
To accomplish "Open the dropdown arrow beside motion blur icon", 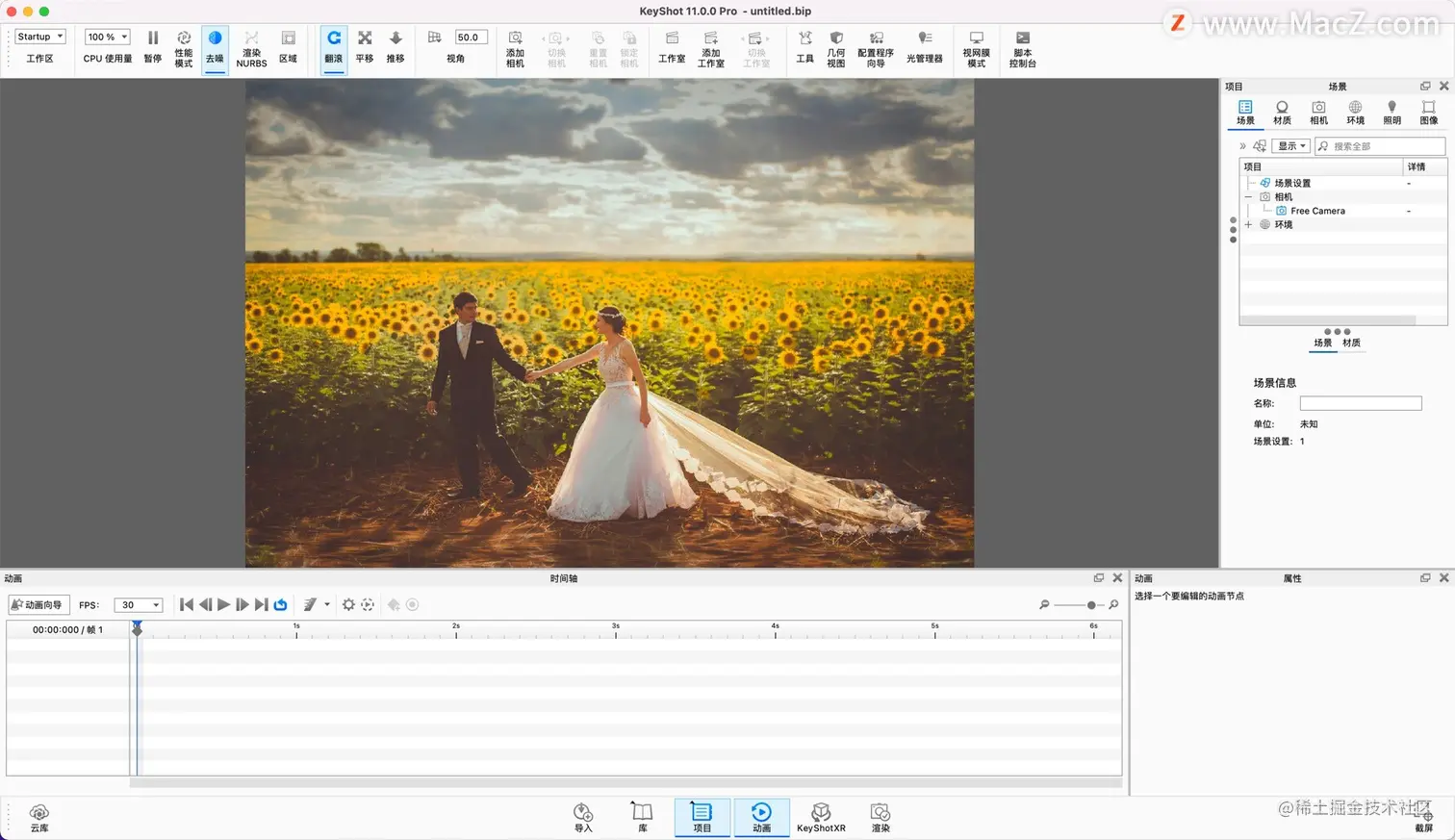I will (x=327, y=605).
